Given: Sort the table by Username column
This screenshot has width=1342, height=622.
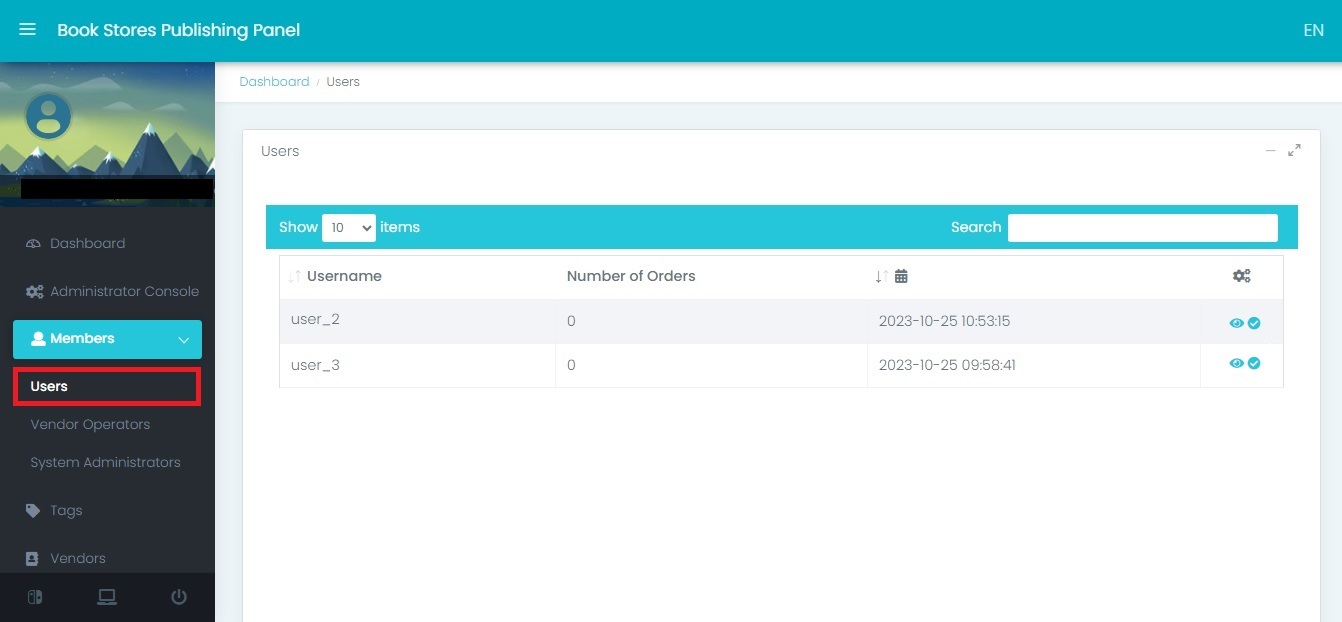Looking at the screenshot, I should click(343, 276).
